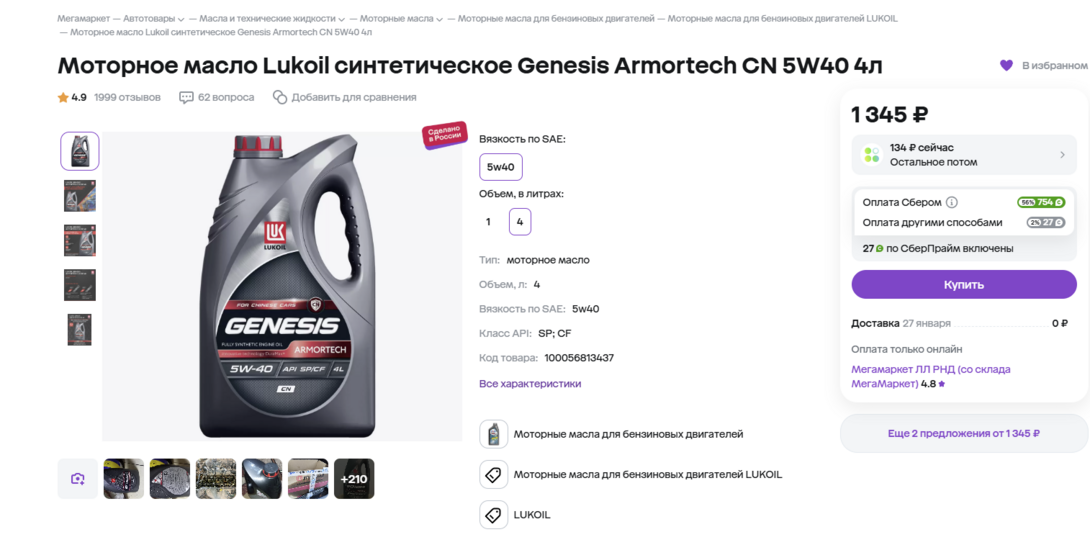Click the Еще 2 предложения button
Image resolution: width=1090 pixels, height=550 pixels.
pyautogui.click(x=963, y=433)
